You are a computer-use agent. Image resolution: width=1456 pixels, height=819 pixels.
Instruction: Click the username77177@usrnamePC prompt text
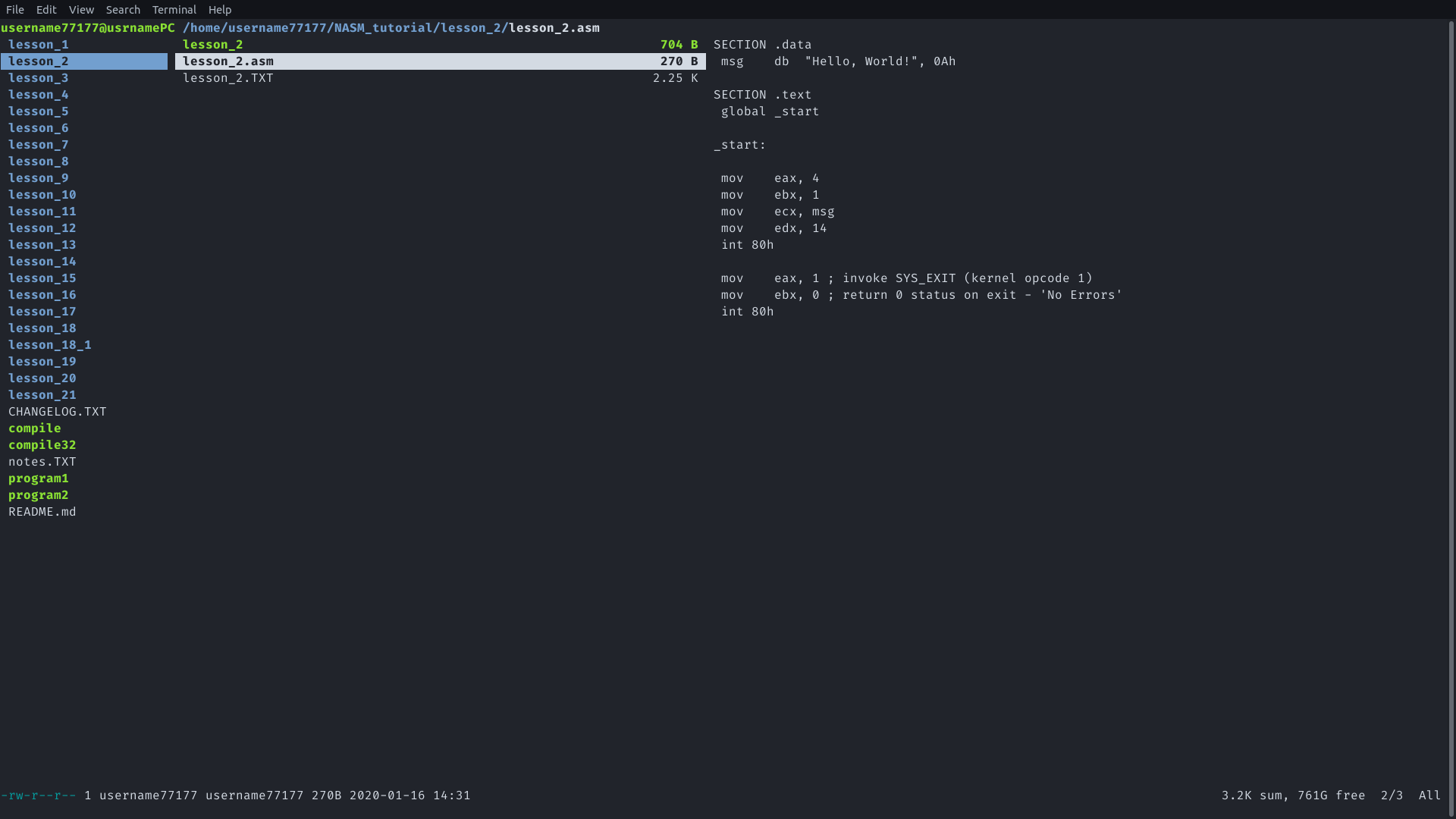88,28
